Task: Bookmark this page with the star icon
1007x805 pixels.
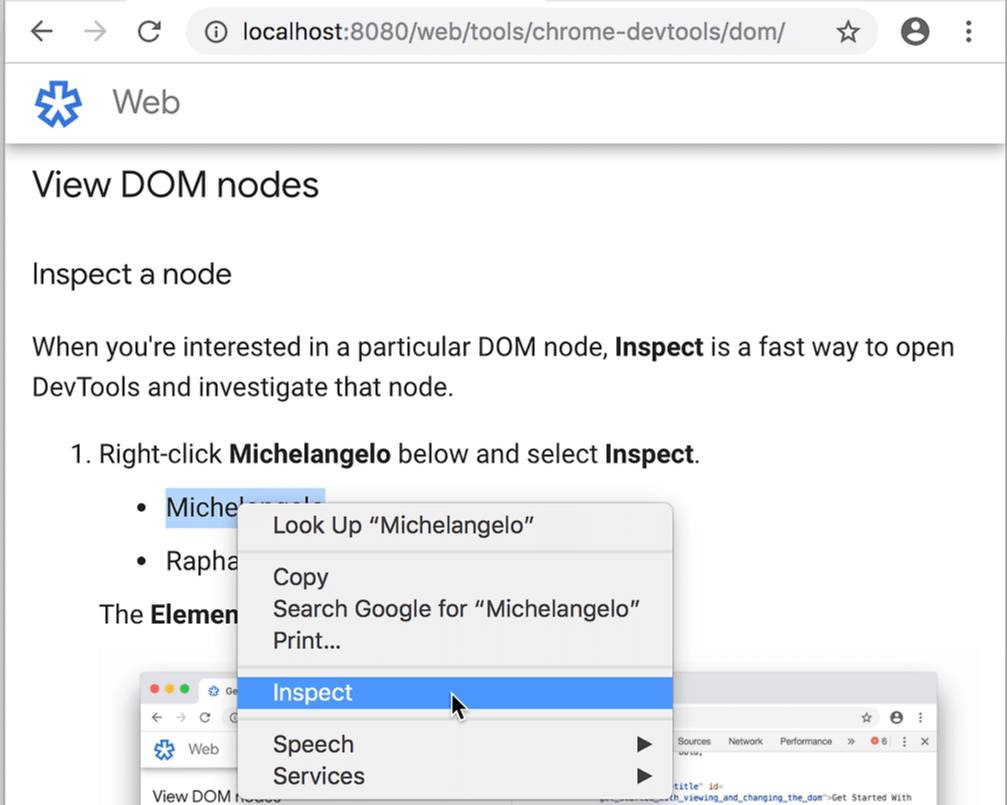Action: coord(848,31)
